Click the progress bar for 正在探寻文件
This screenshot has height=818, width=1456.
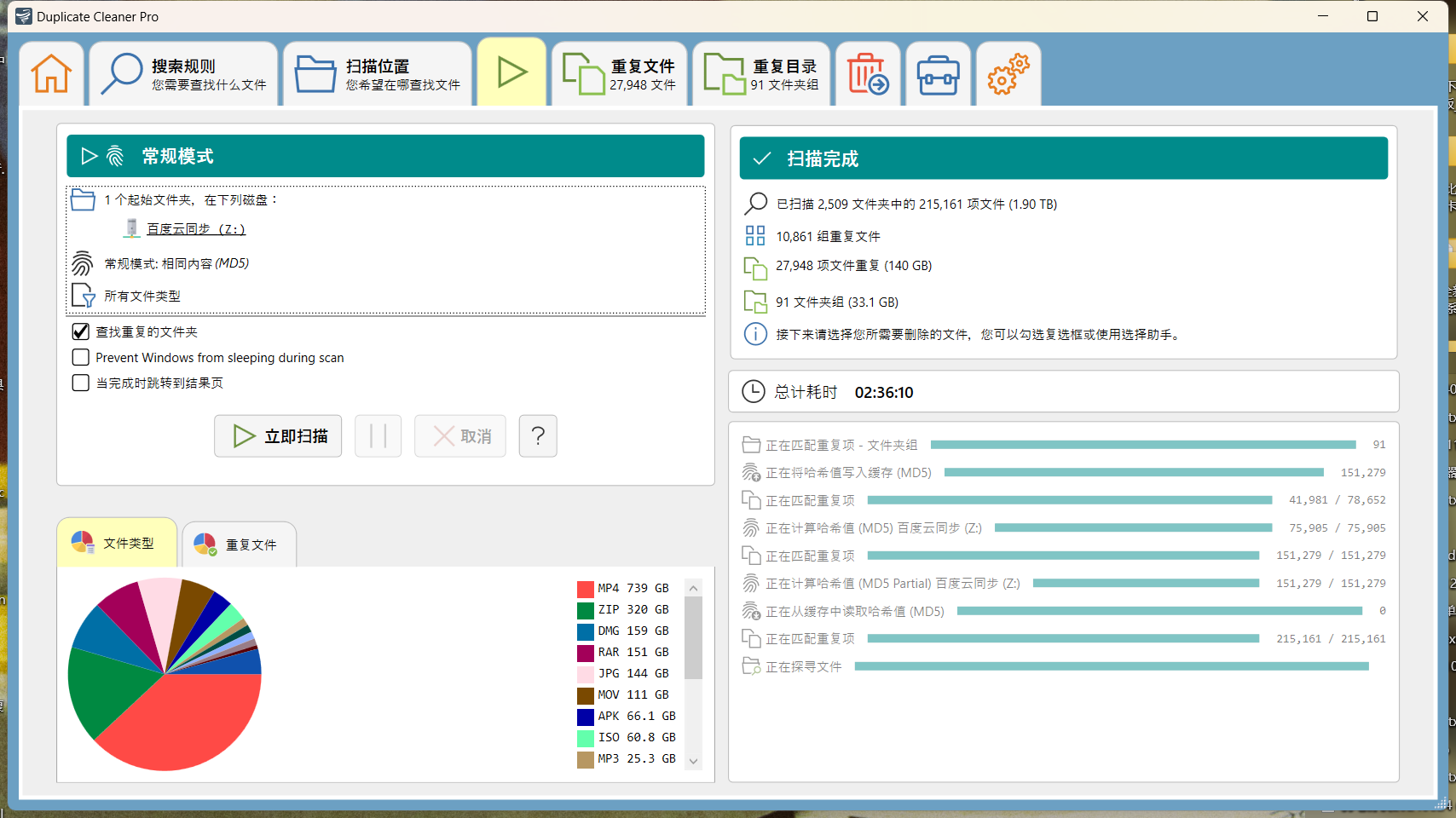(x=1112, y=666)
